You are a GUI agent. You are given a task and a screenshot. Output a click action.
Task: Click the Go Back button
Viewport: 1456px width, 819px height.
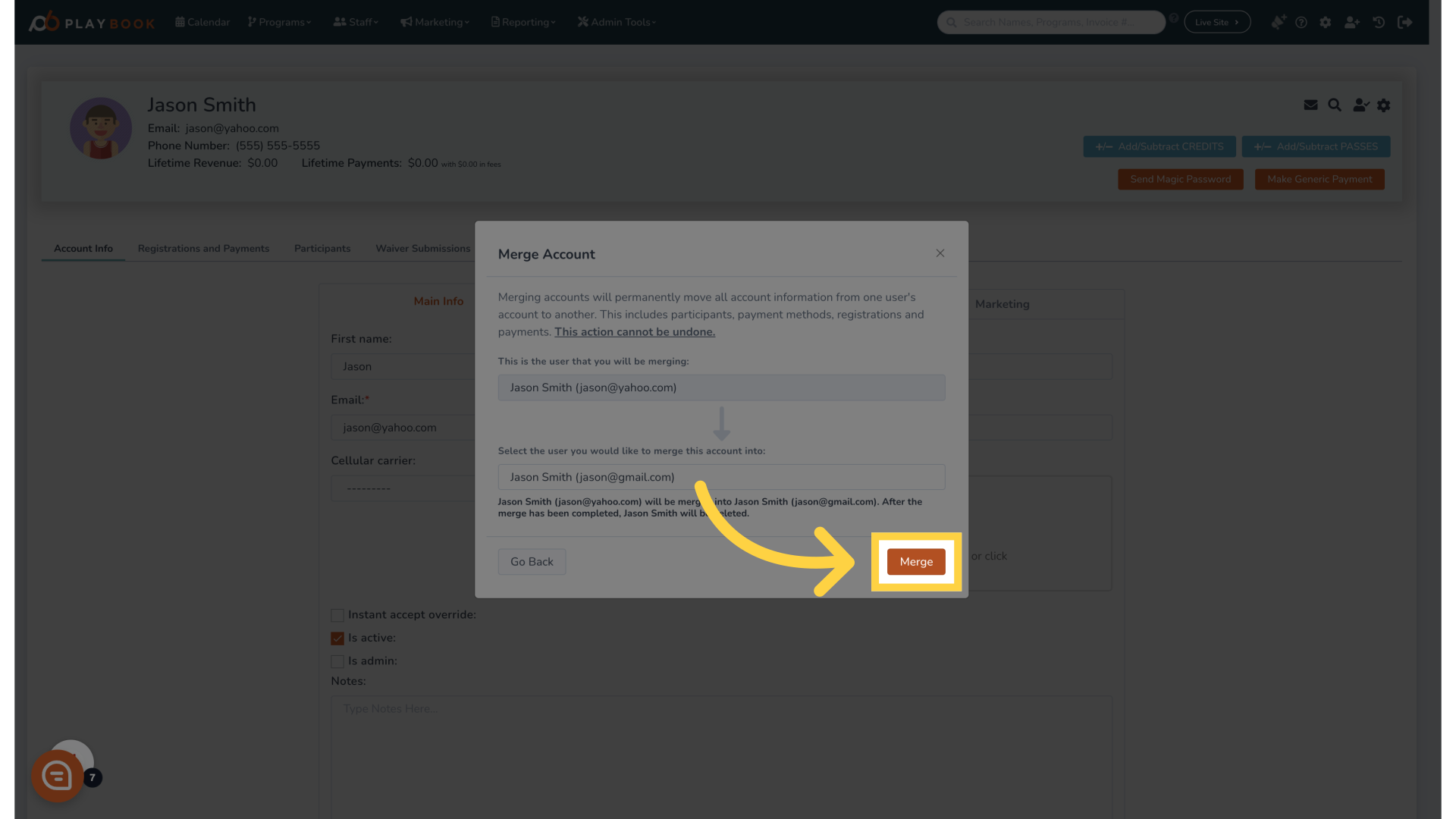[x=531, y=561]
